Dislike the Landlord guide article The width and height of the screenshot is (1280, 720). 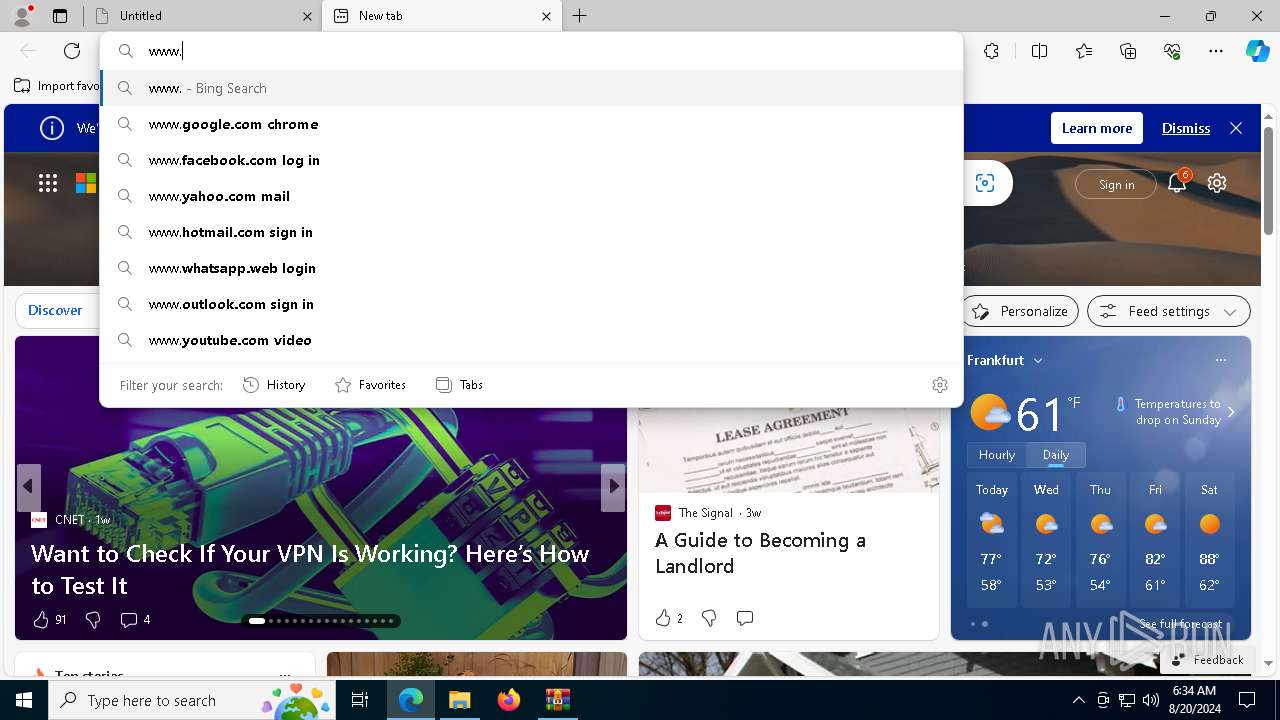(x=709, y=618)
